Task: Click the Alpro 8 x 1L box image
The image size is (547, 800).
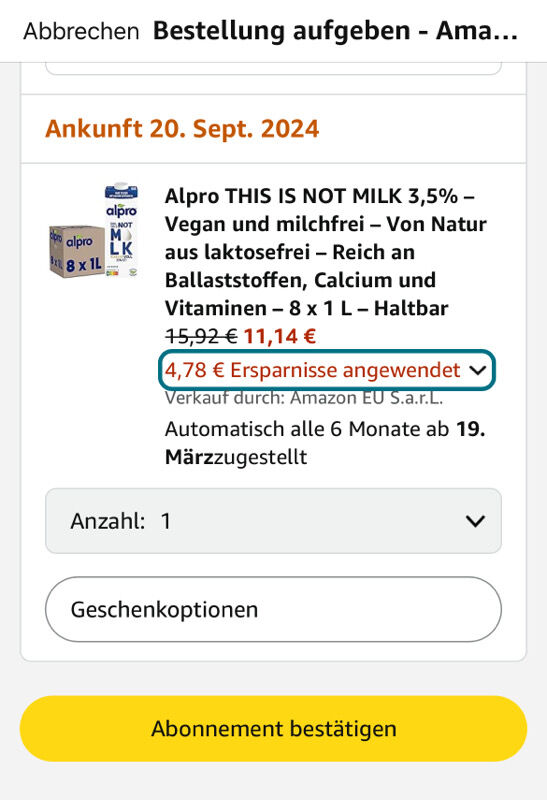Action: (x=77, y=252)
